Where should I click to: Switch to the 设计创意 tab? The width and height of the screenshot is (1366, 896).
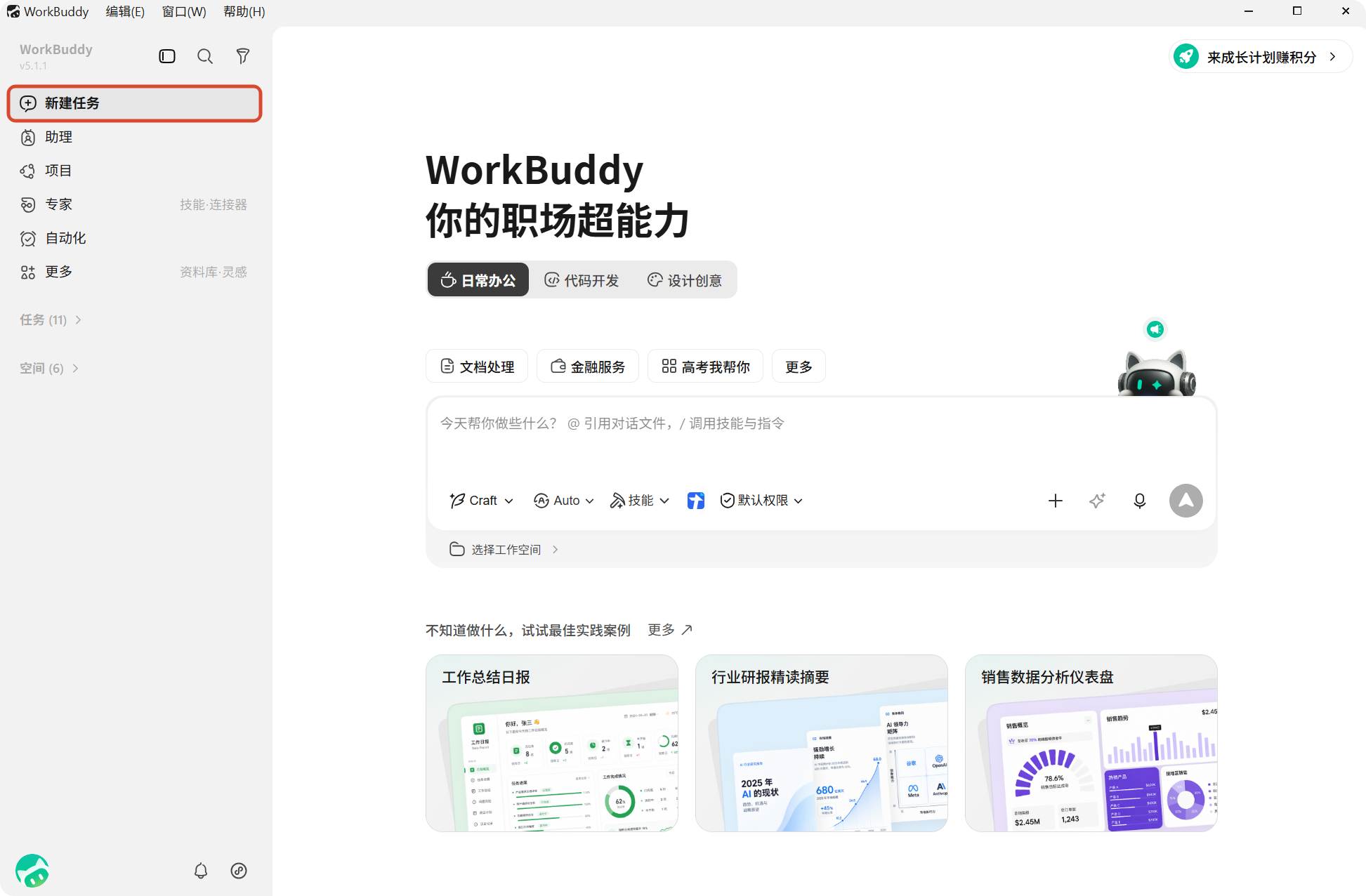[684, 280]
